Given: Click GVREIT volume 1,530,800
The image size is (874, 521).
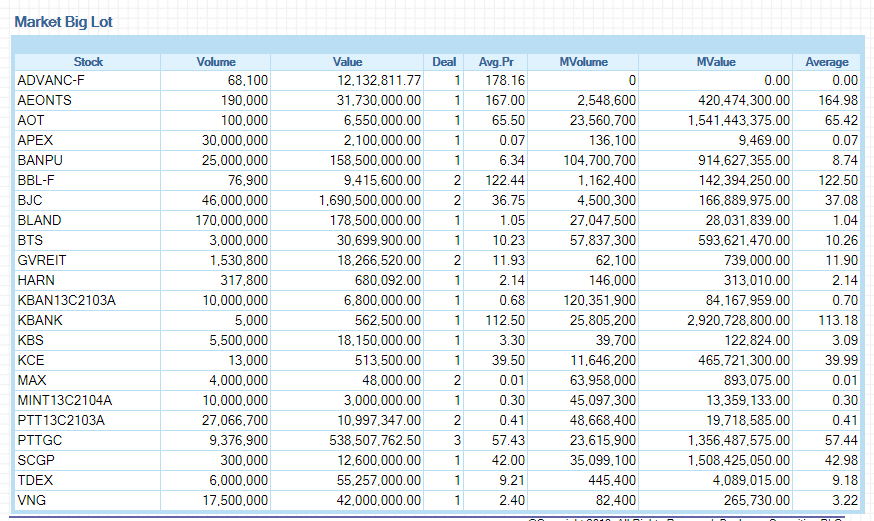Looking at the screenshot, I should [239, 261].
